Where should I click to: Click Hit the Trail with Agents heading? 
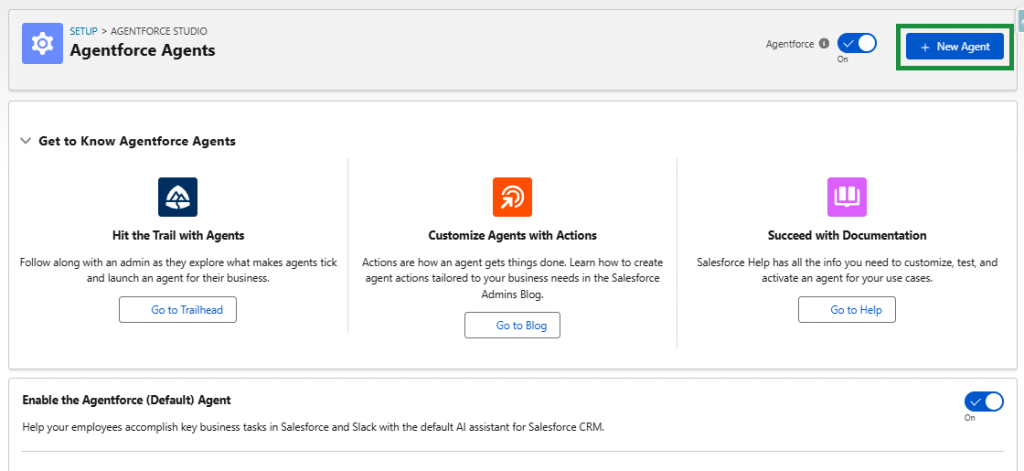click(x=178, y=235)
